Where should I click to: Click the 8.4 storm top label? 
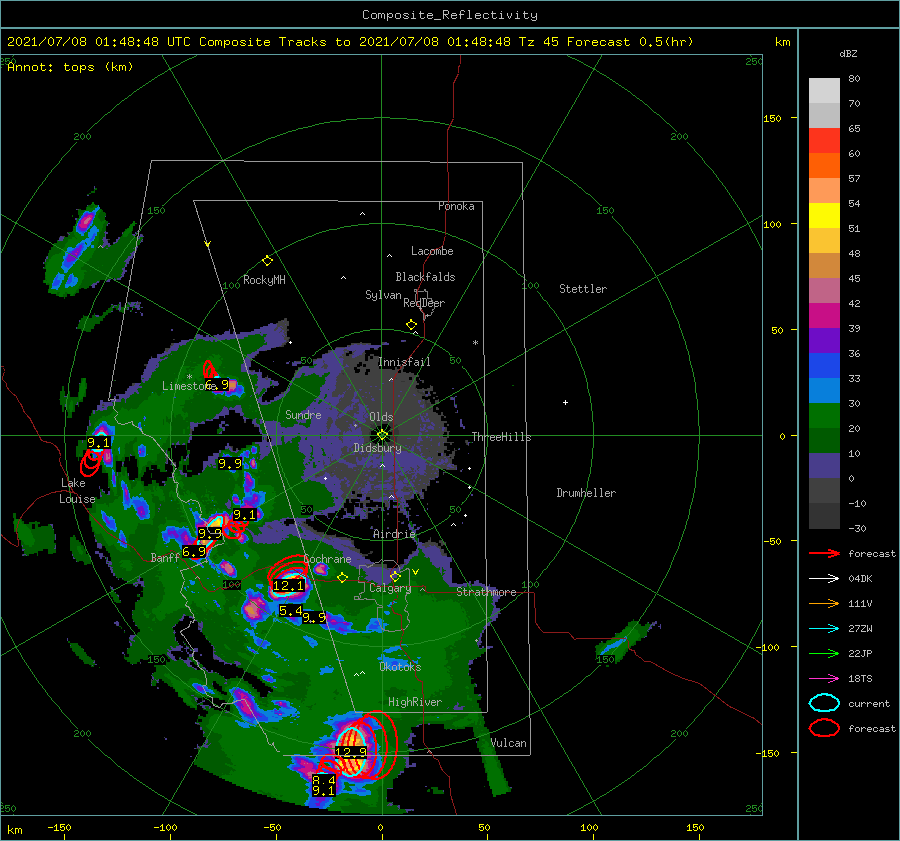(x=324, y=780)
